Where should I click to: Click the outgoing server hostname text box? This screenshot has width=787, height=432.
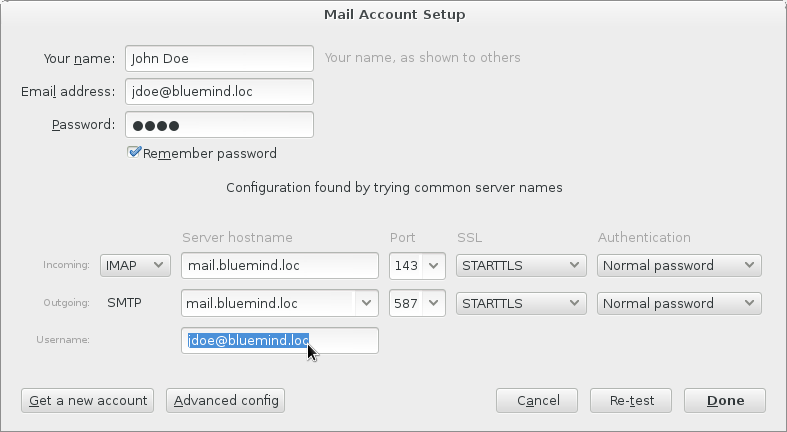tap(269, 303)
